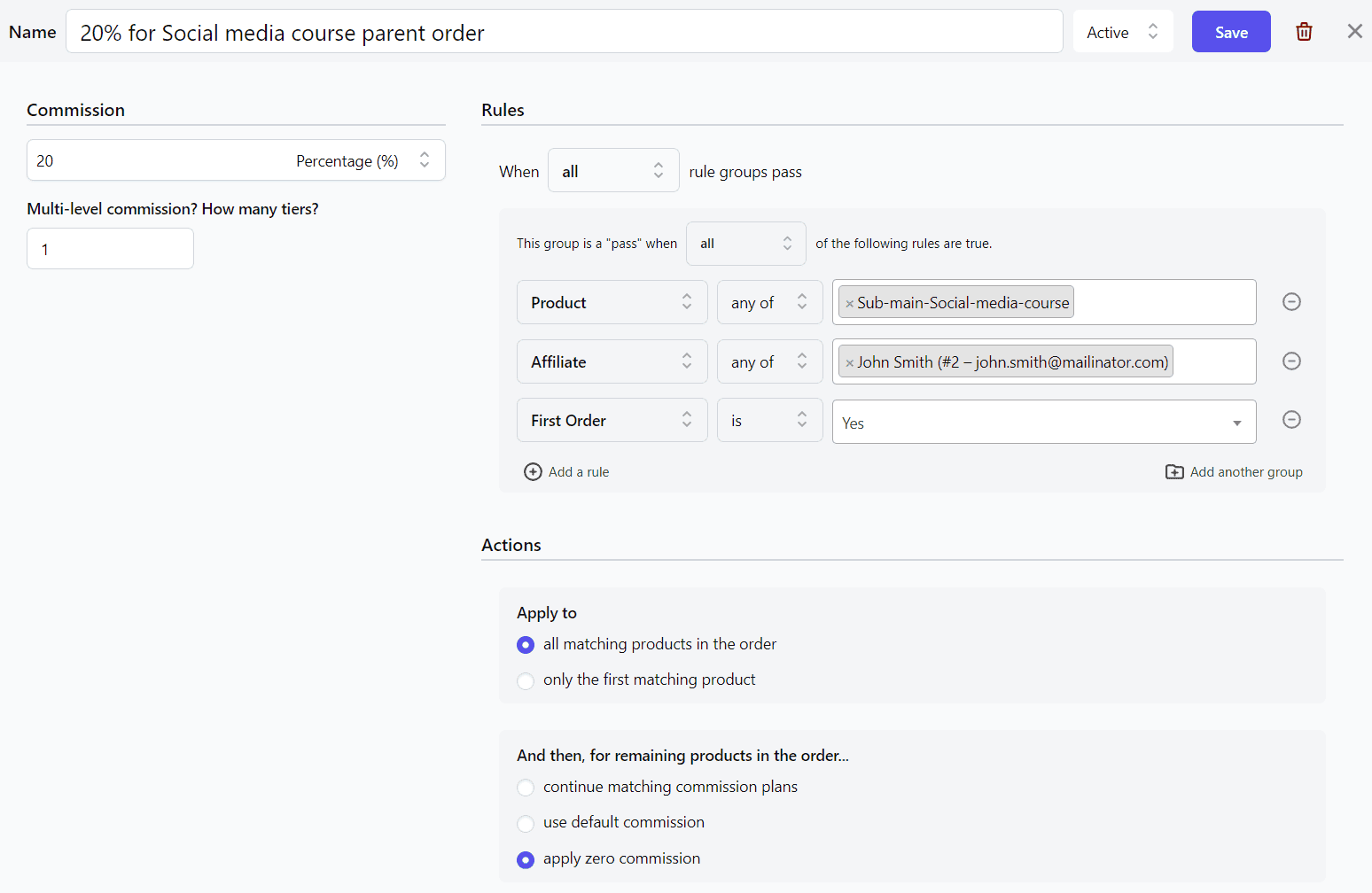Remove John Smith affiliate tag
1372x893 pixels.
click(x=849, y=363)
